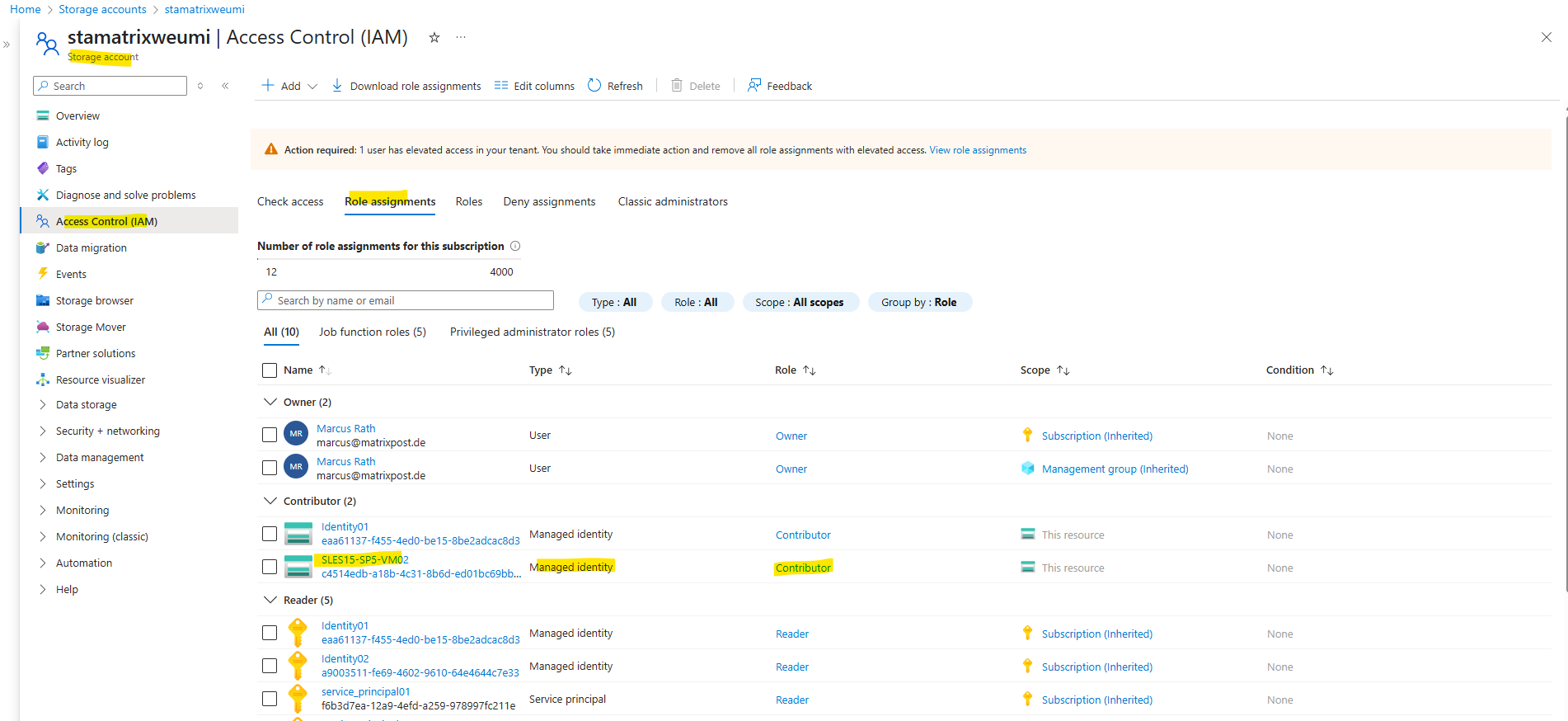The image size is (1568, 721).
Task: Check the Identity01 Reader row
Action: tap(270, 633)
